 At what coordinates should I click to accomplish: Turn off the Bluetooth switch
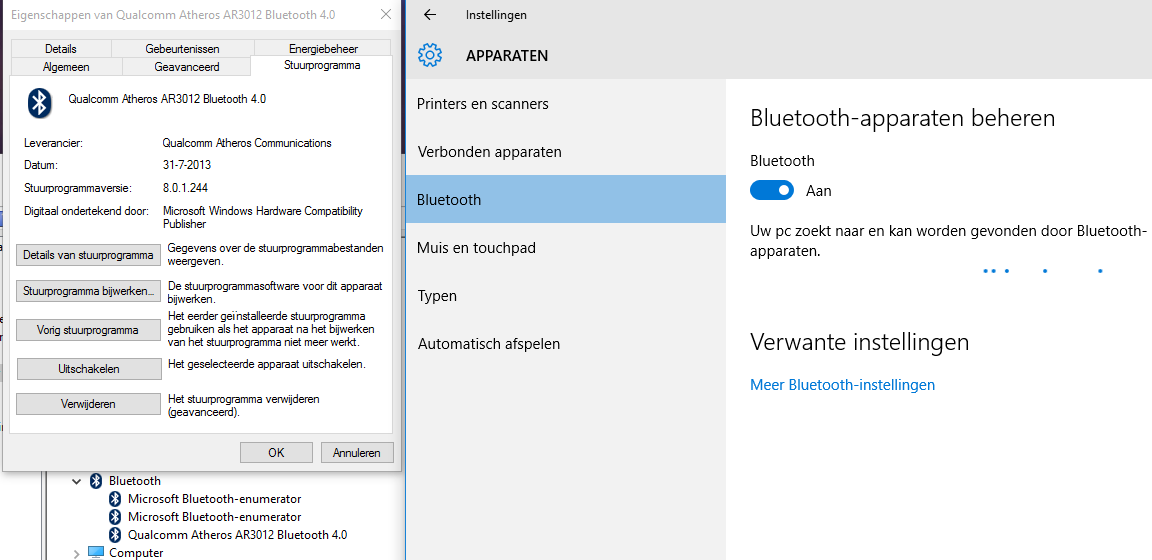[x=772, y=190]
